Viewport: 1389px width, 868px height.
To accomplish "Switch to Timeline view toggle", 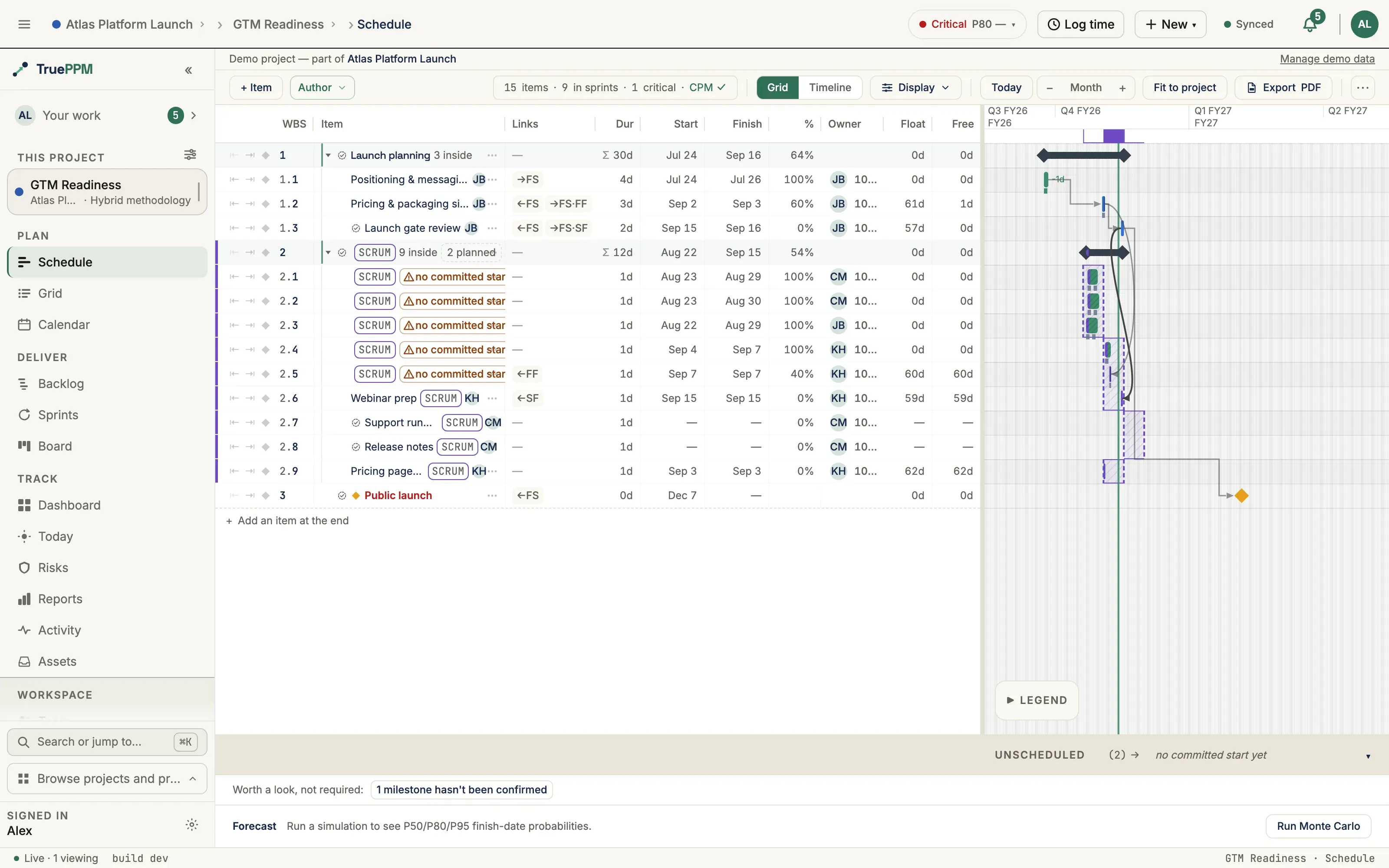I will click(x=830, y=88).
